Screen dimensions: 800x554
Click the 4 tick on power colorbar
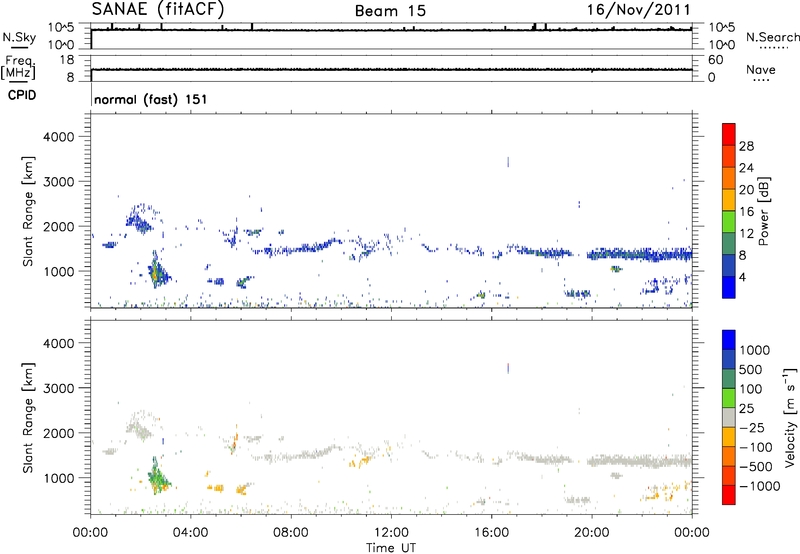click(x=742, y=277)
